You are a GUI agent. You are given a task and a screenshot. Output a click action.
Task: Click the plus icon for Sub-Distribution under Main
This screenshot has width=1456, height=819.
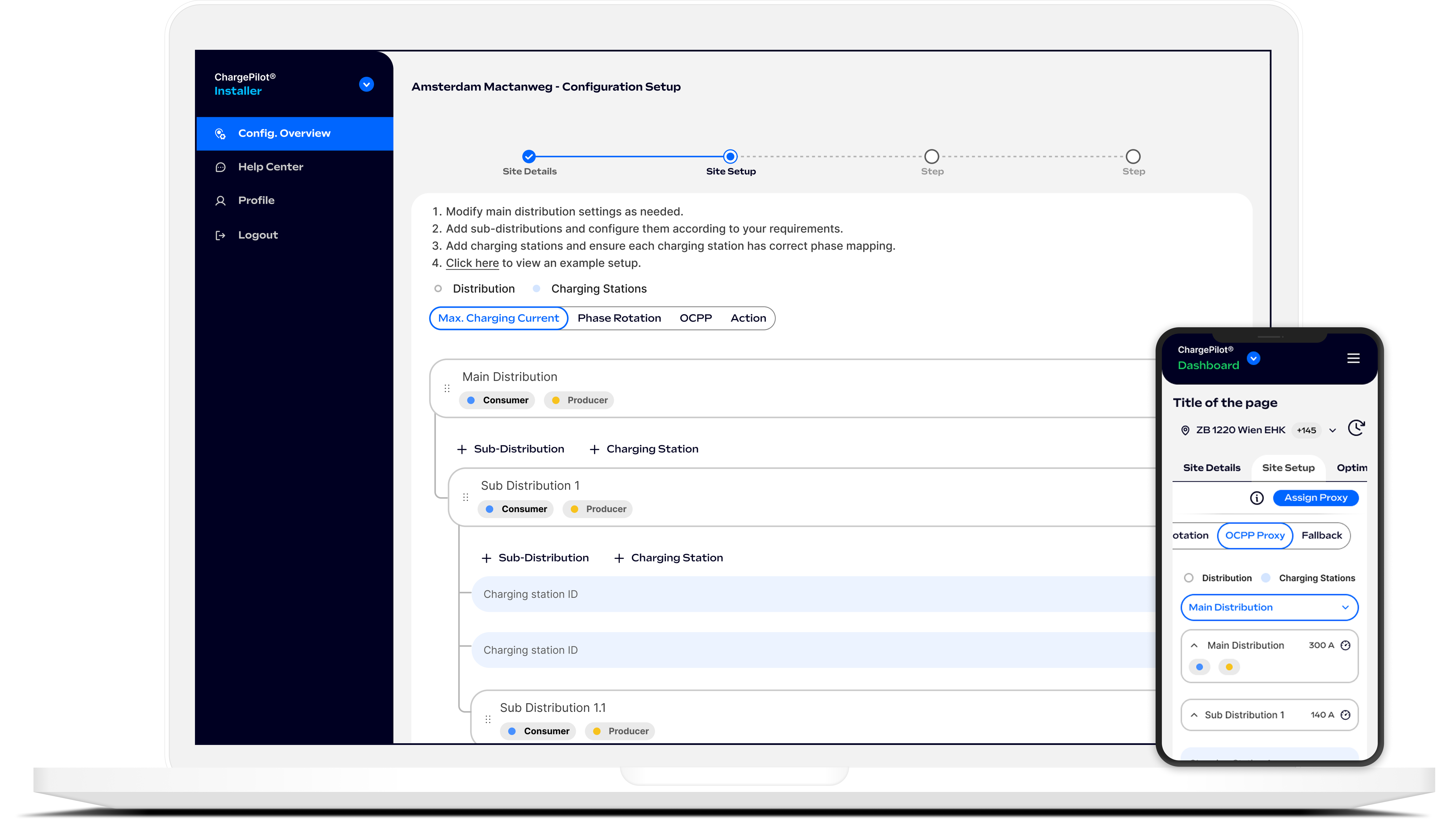point(462,449)
